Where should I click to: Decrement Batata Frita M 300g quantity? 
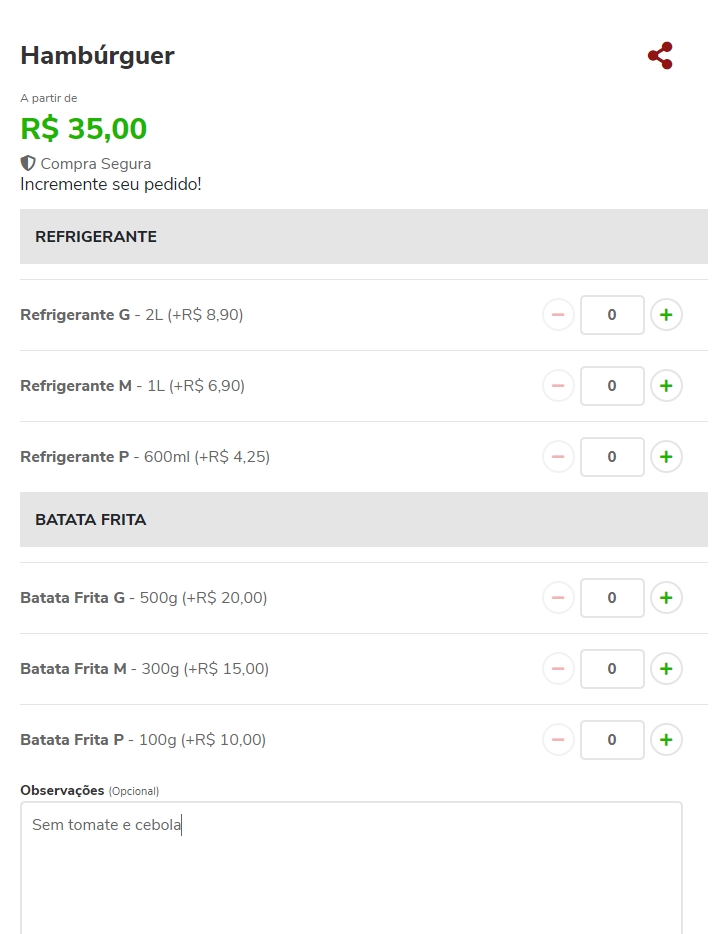click(558, 669)
